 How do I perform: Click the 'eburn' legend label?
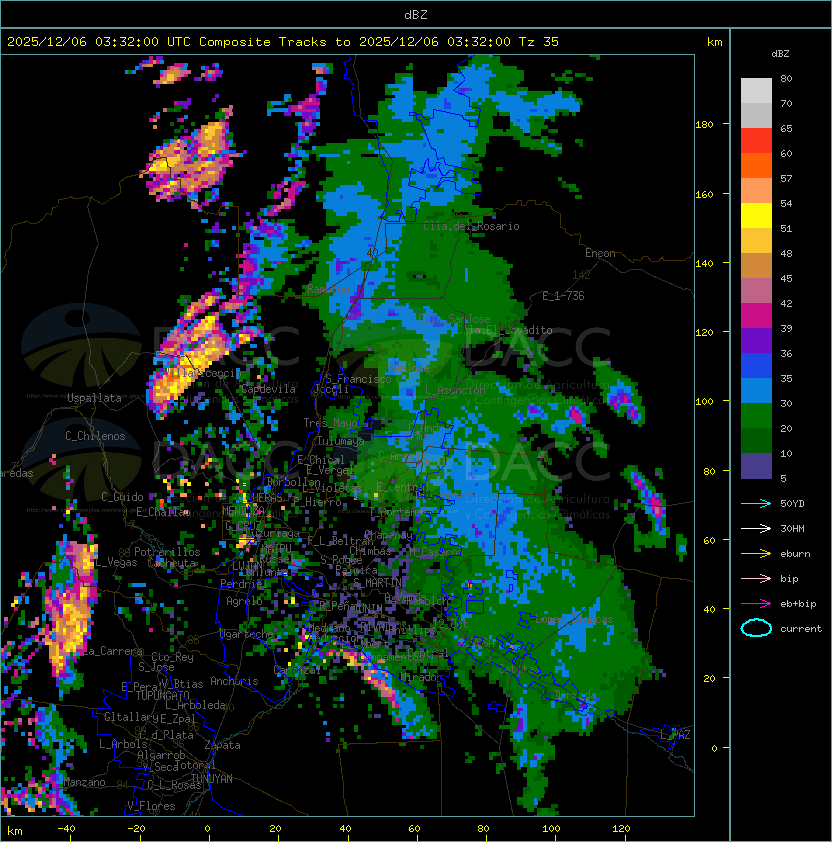coord(795,554)
